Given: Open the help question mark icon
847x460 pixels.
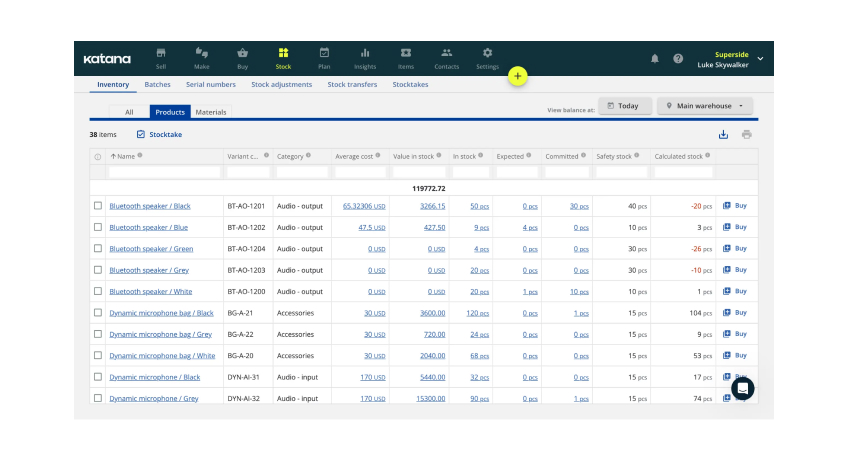Looking at the screenshot, I should [x=678, y=59].
